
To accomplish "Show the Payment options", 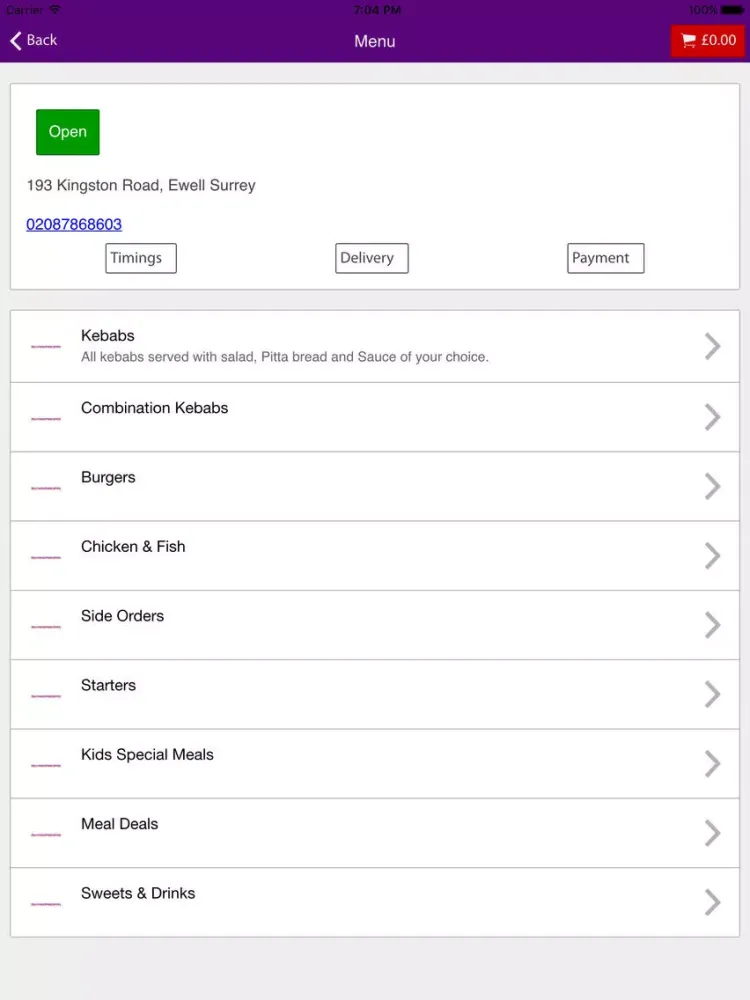I will tap(606, 258).
